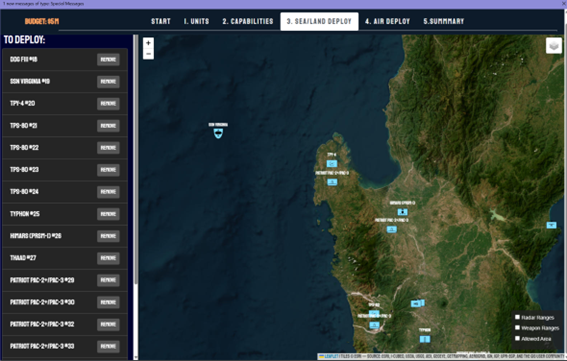Remove TPS-80 #24 from deploy list
567x361 pixels.
point(108,192)
